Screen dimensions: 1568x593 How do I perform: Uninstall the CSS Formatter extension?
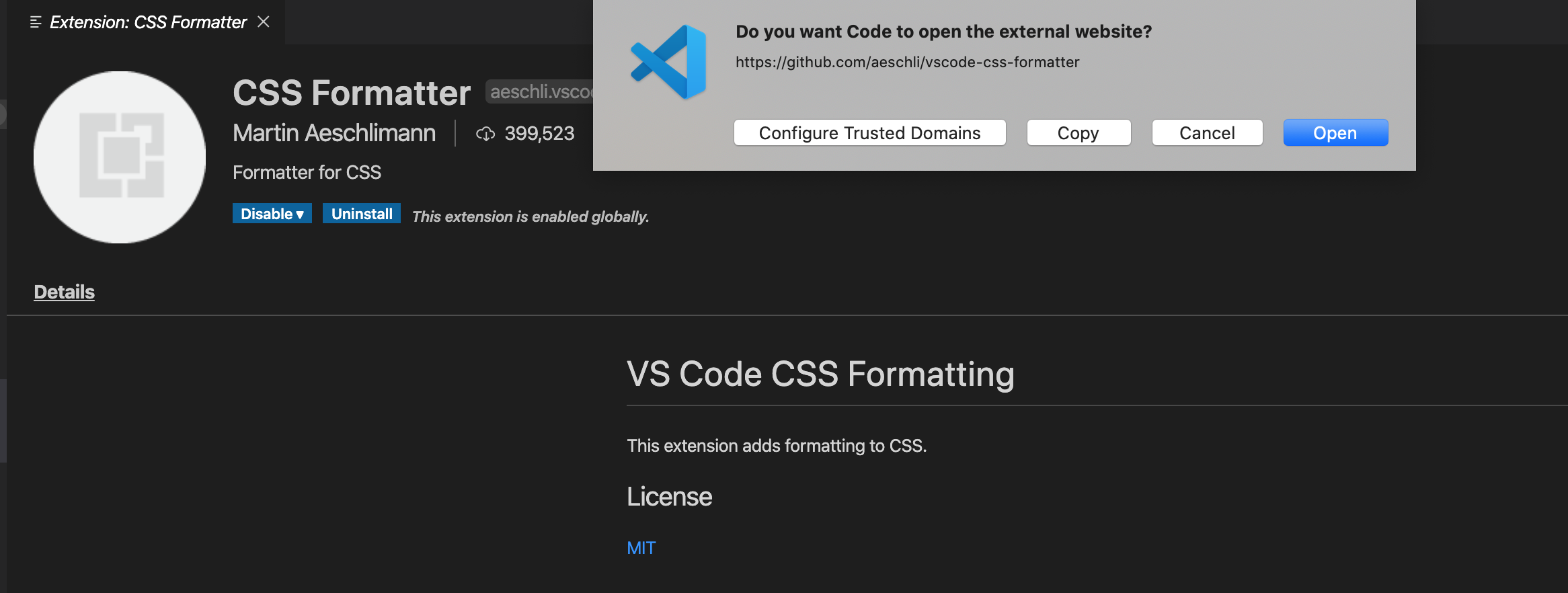[x=362, y=214]
